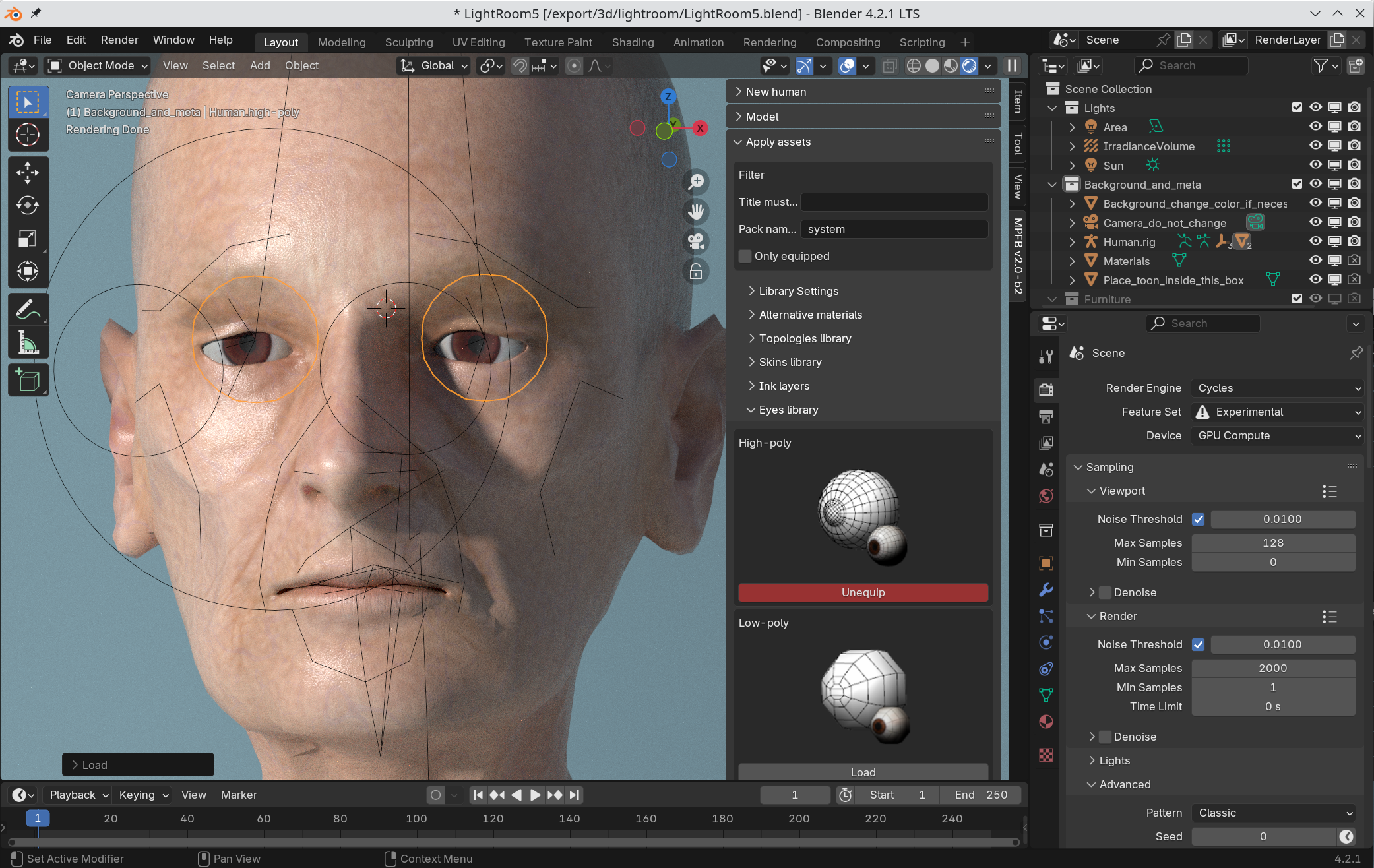Image resolution: width=1374 pixels, height=868 pixels.
Task: Toggle Render Noise Threshold checkbox
Action: pos(1199,644)
